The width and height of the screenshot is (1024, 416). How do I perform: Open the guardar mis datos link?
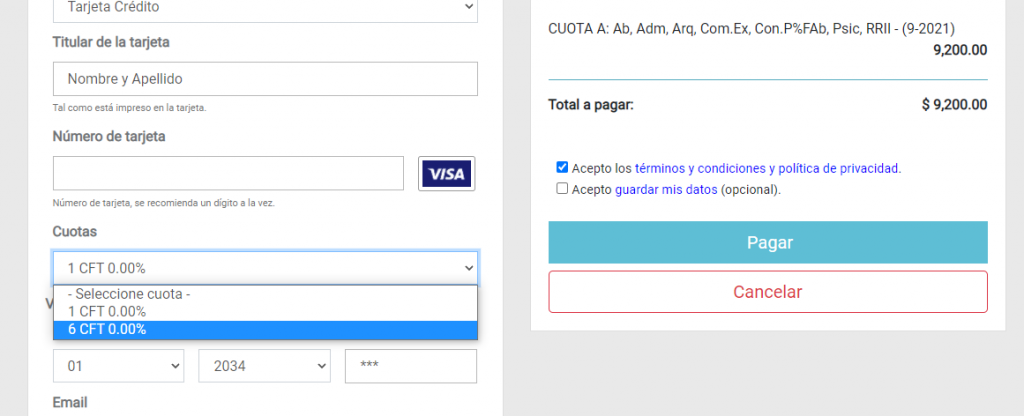tap(666, 190)
